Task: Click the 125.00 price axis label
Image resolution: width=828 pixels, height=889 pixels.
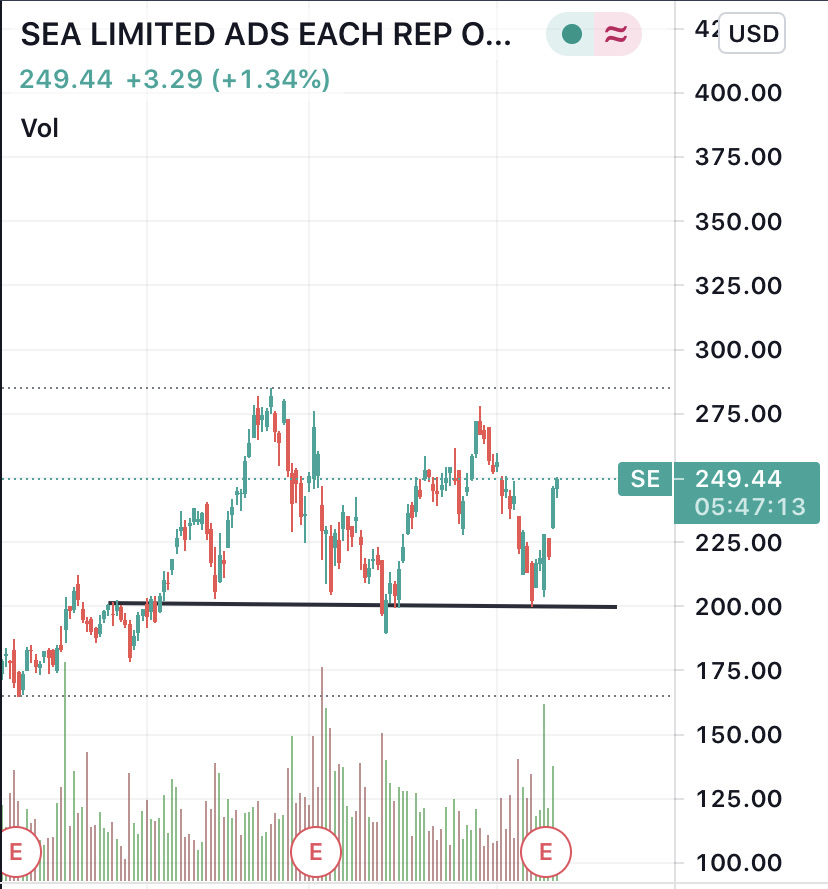Action: [738, 799]
